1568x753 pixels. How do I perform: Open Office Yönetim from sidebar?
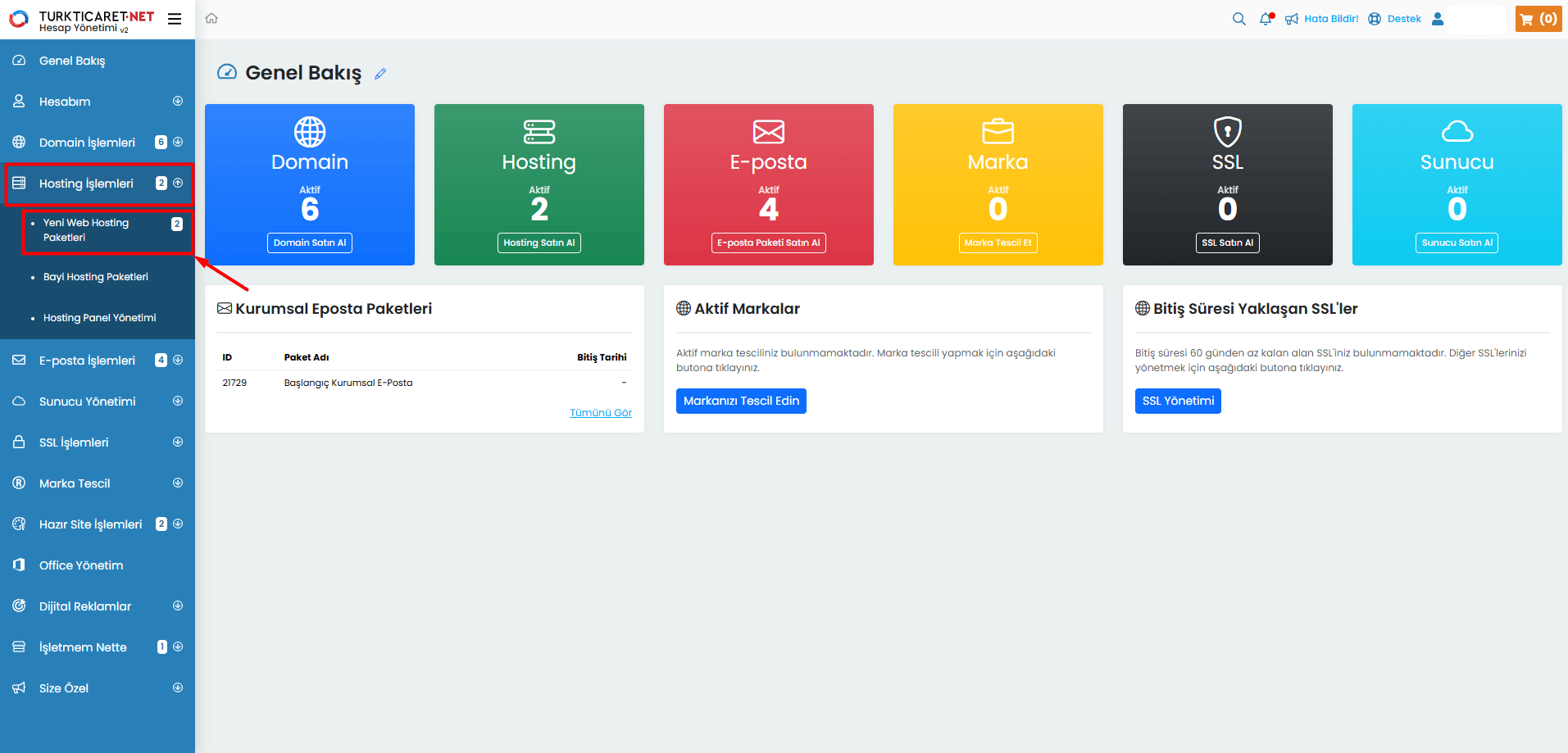point(81,565)
